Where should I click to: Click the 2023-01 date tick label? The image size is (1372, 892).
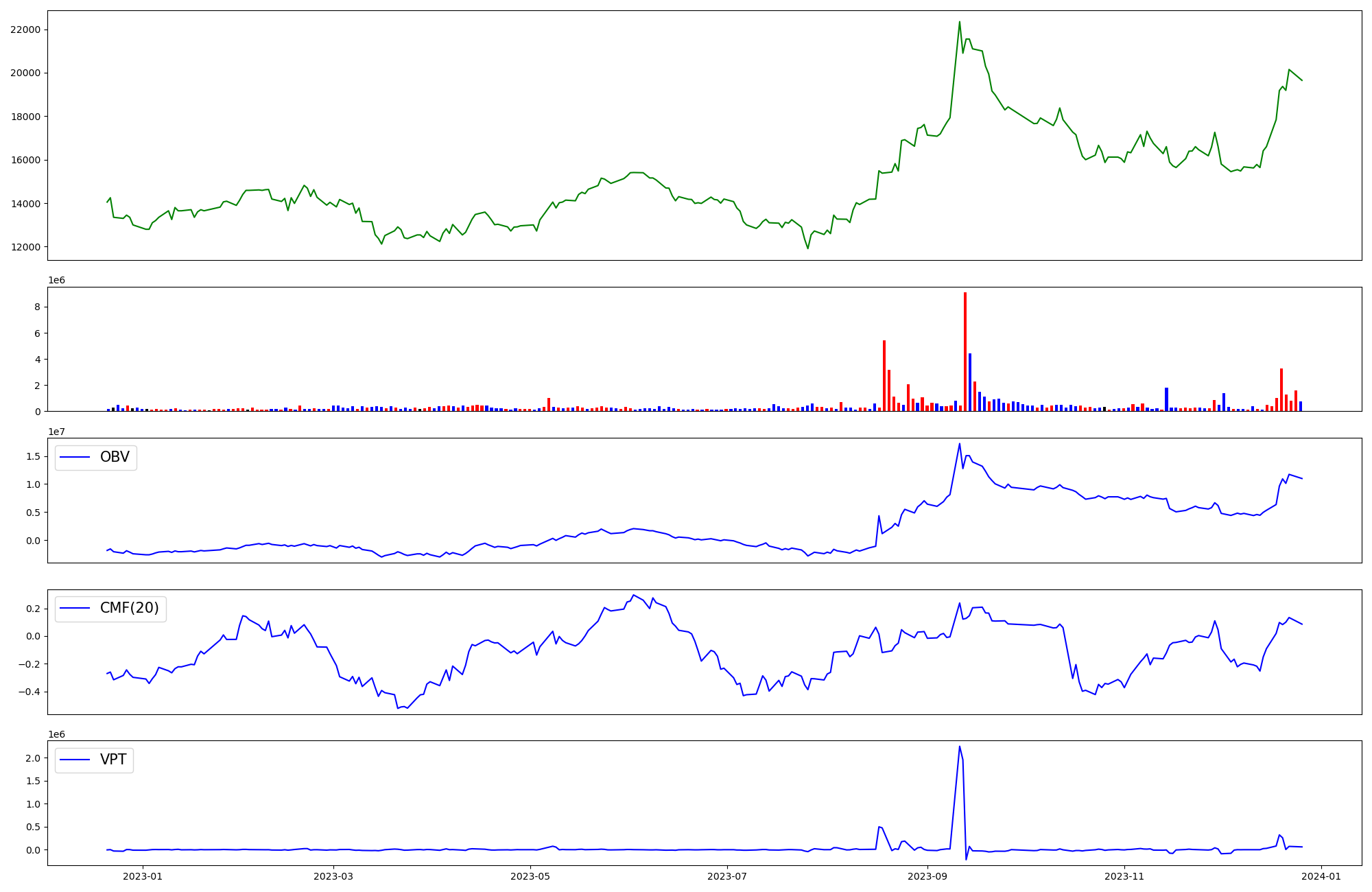coord(143,876)
